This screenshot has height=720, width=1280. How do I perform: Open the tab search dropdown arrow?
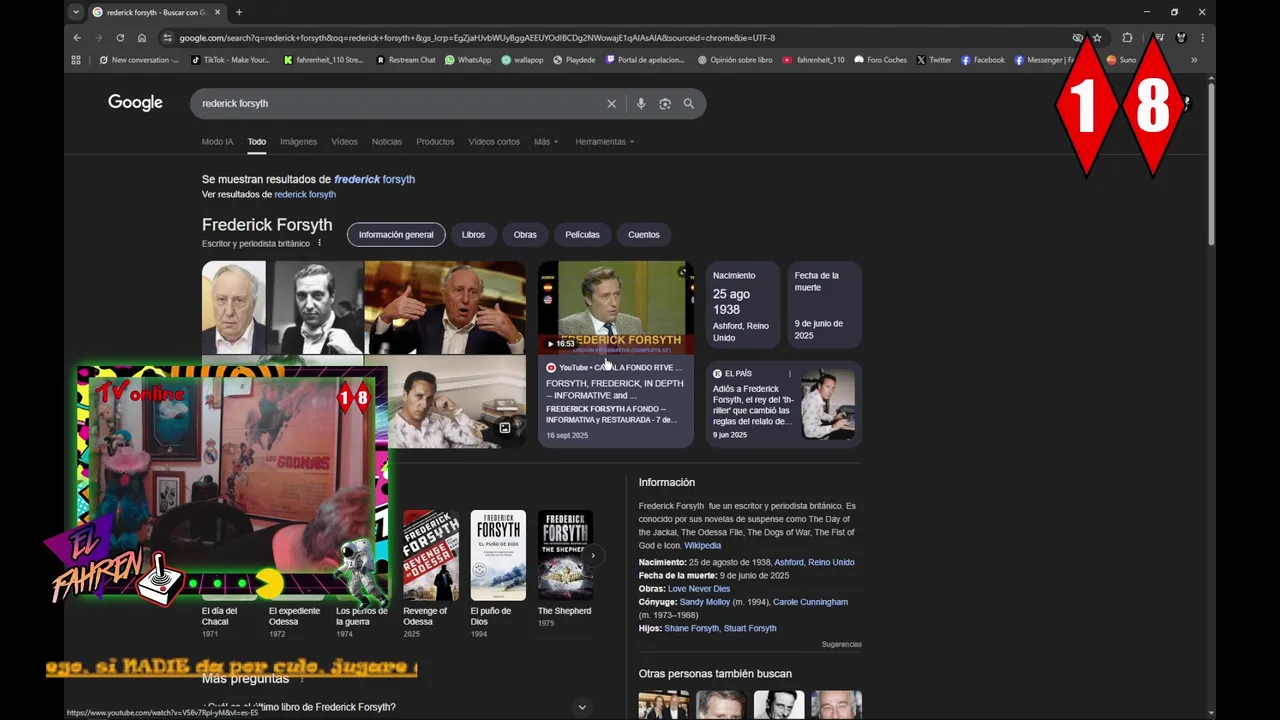click(x=76, y=12)
